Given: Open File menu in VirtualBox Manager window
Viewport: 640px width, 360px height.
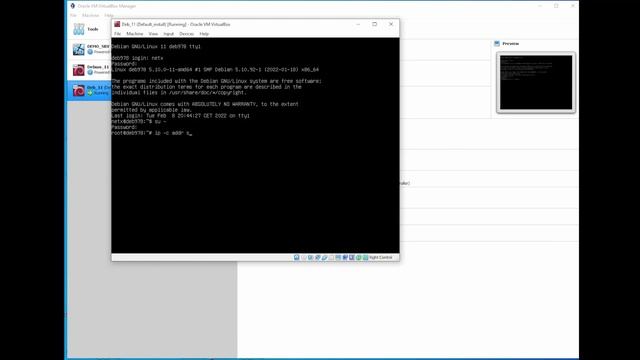Looking at the screenshot, I should pyautogui.click(x=73, y=16).
